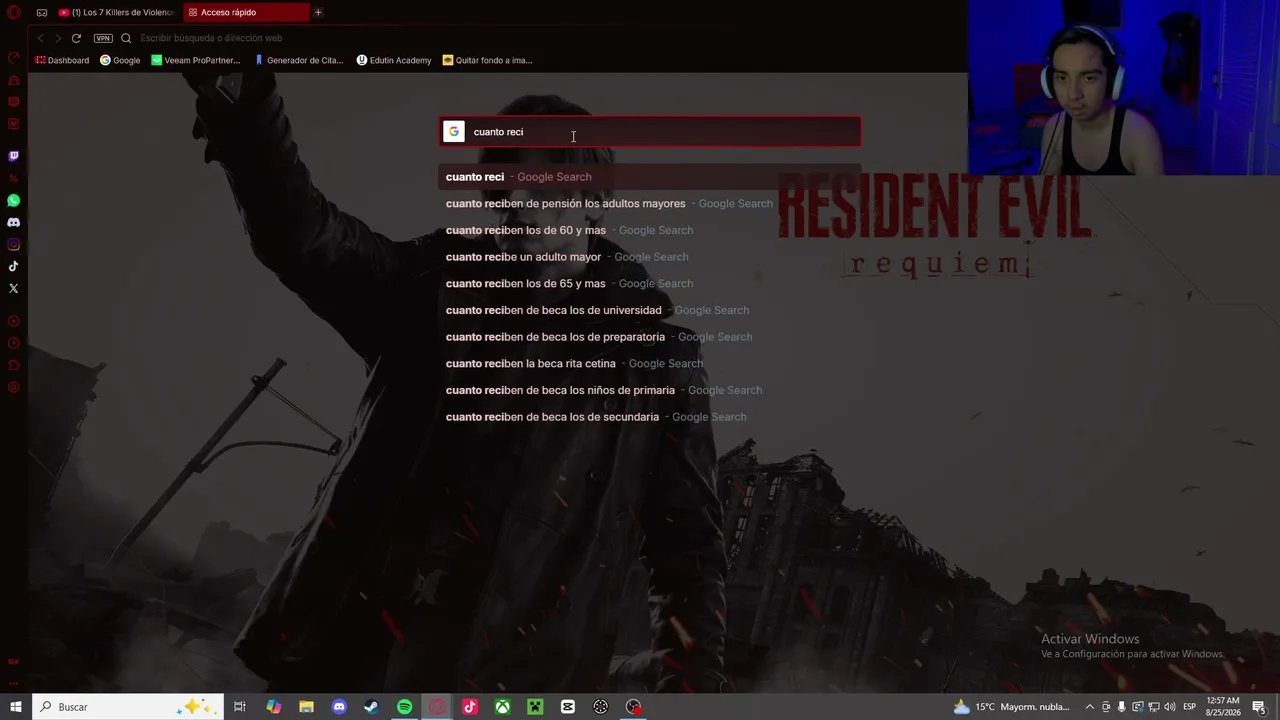Open the 'Generador de Cita...' bookmark
The image size is (1280, 720).
(x=299, y=60)
